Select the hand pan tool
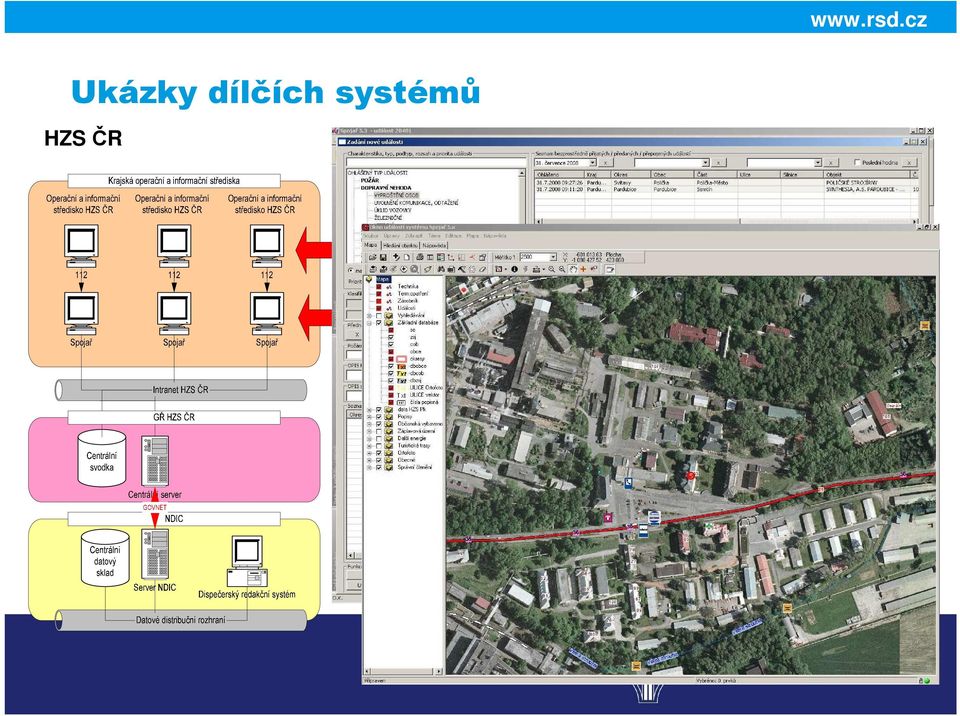960x716 pixels. pyautogui.click(x=573, y=269)
